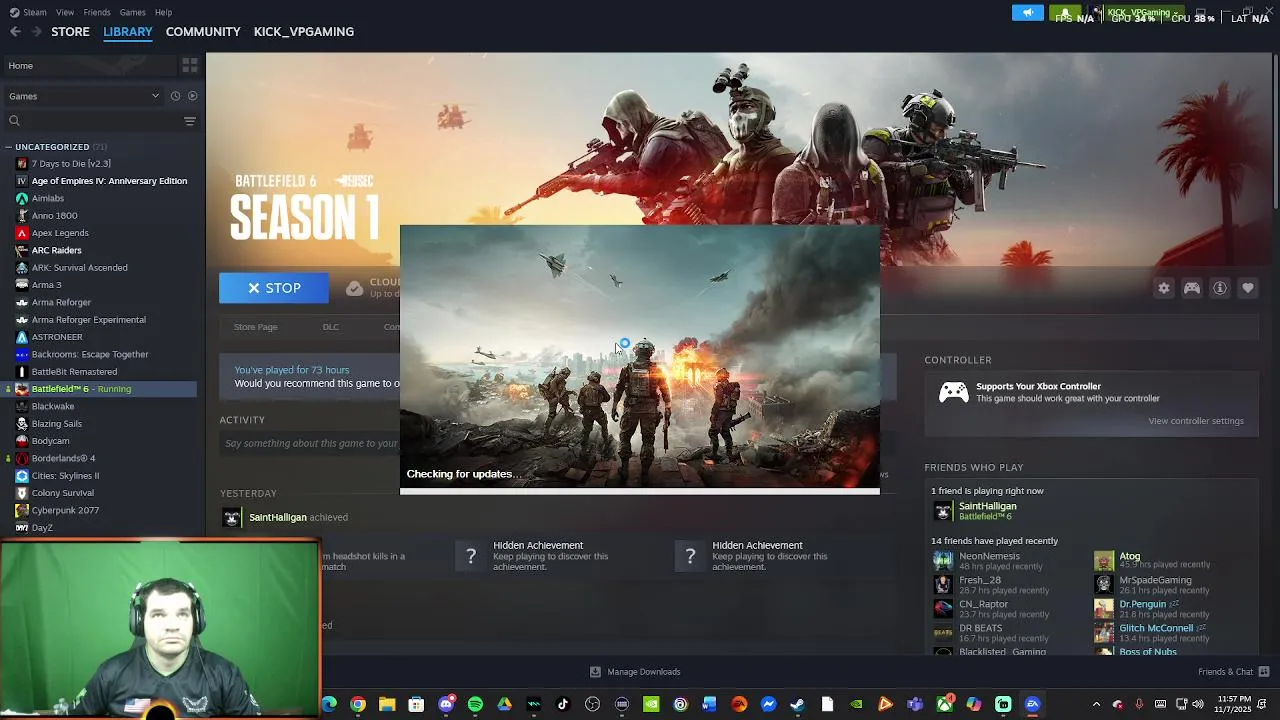Select Home in library sidebar
This screenshot has height=720, width=1280.
tap(88, 66)
